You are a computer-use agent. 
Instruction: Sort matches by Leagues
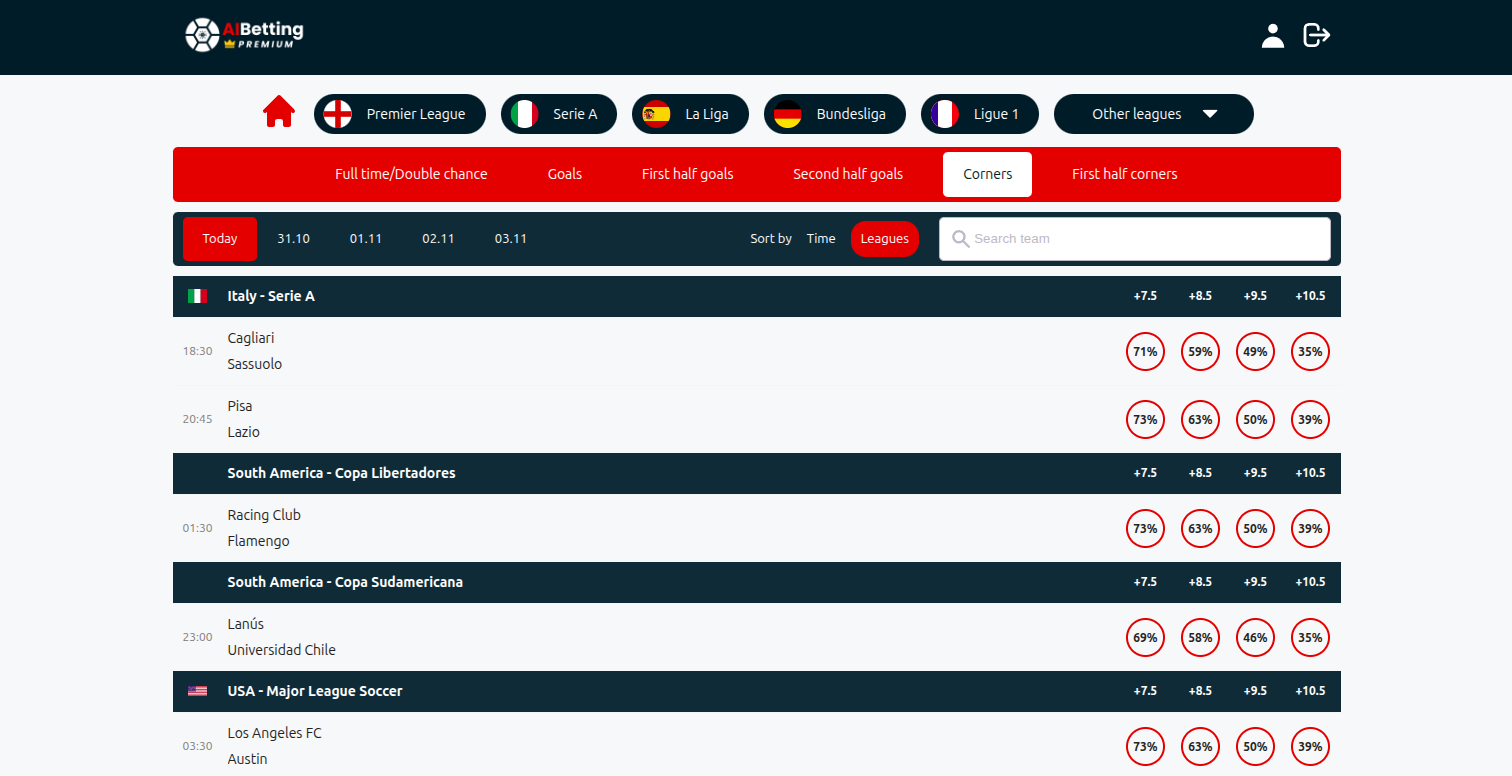(884, 239)
